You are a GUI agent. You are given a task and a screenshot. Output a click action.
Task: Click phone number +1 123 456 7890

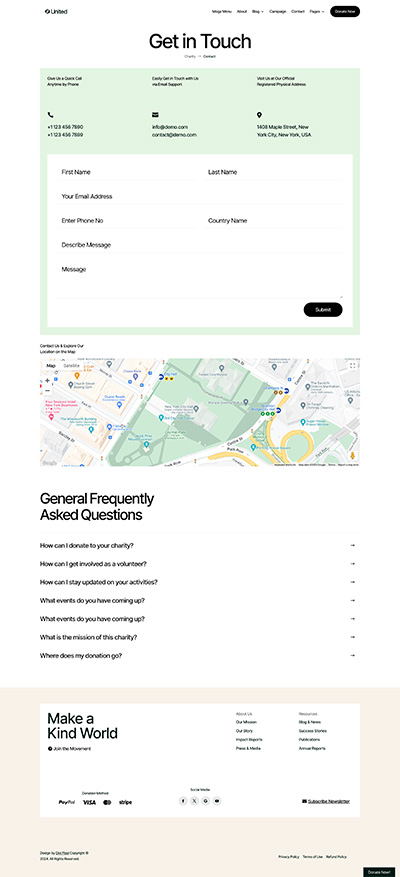[65, 127]
